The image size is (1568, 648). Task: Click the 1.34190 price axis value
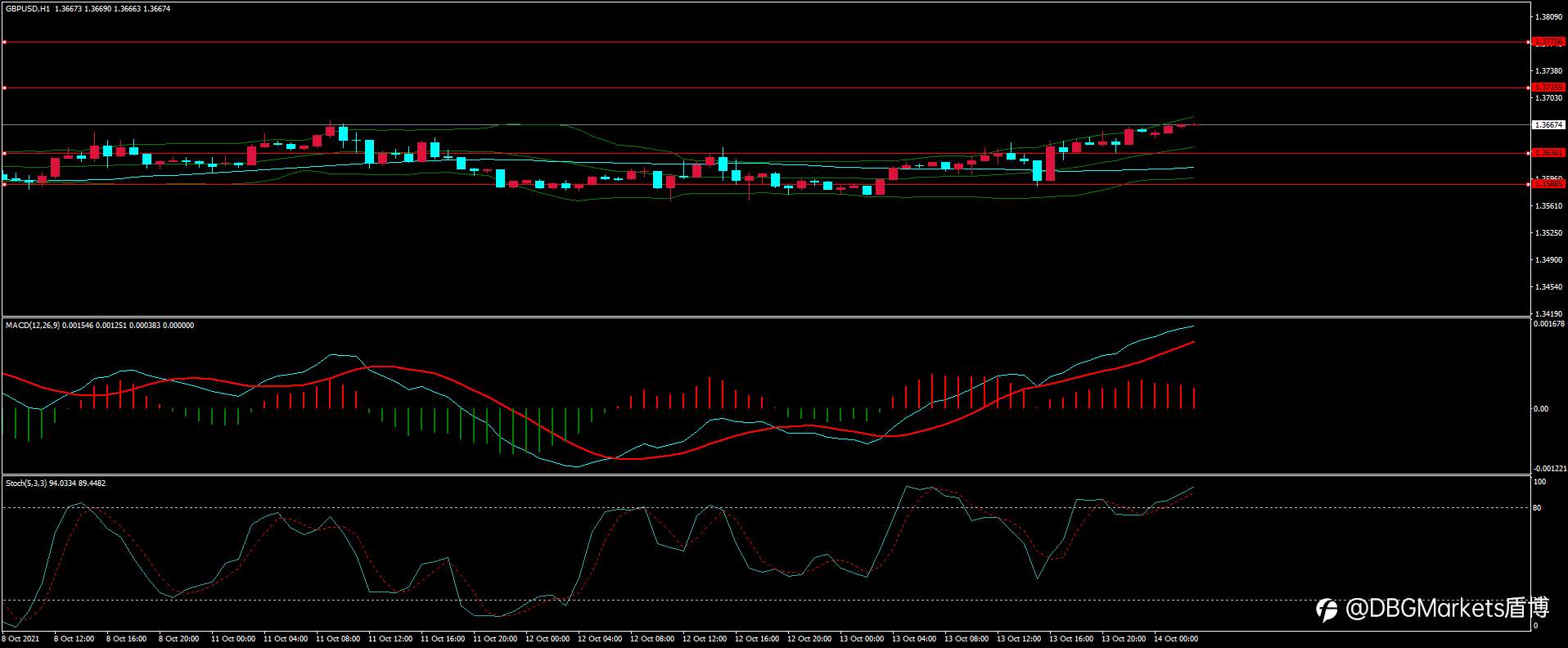(1550, 313)
